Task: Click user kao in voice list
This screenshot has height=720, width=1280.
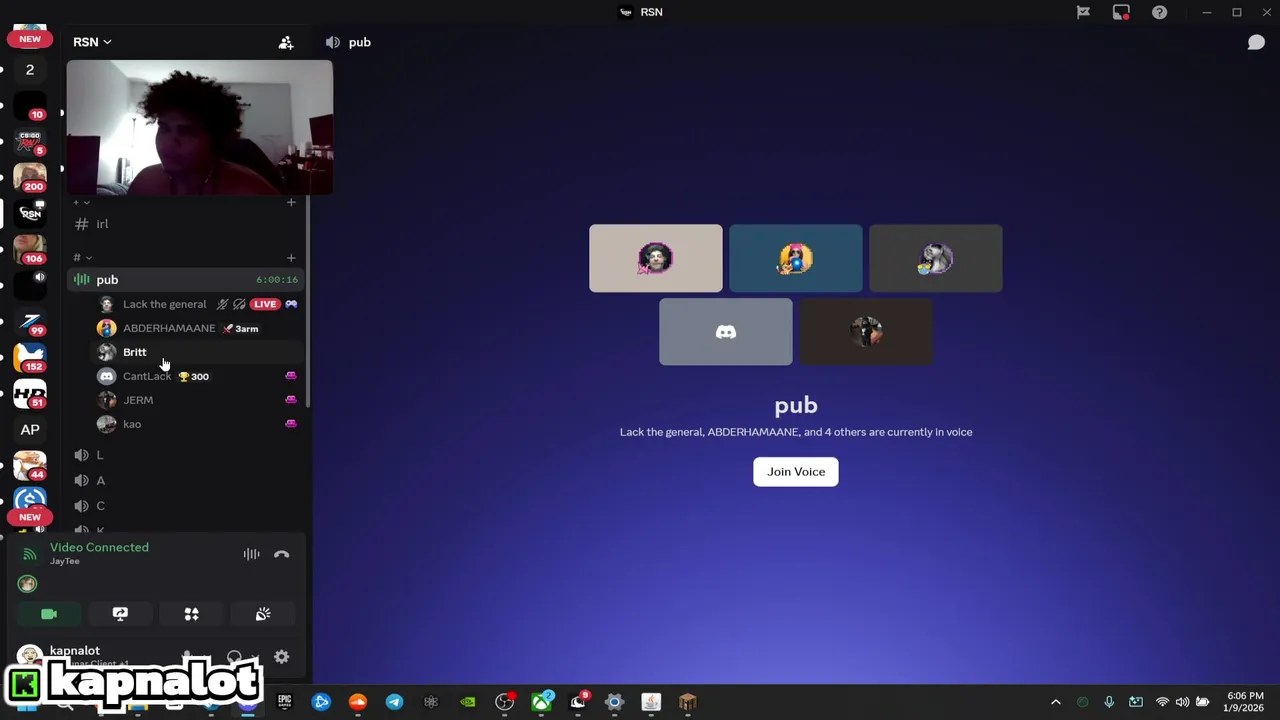Action: click(132, 424)
